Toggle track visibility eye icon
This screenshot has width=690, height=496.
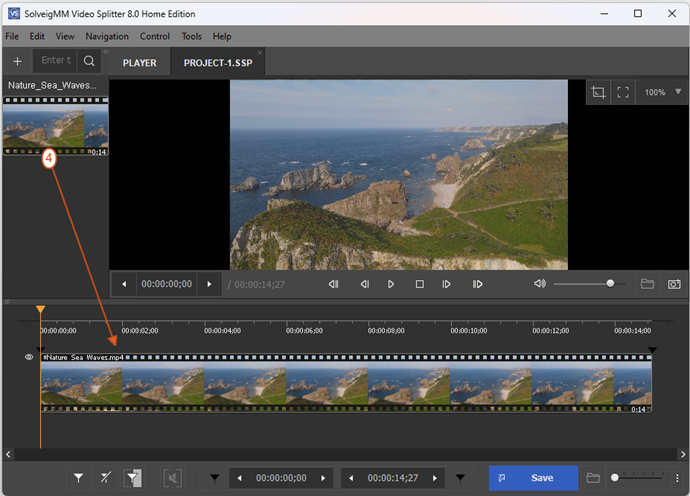tap(29, 357)
